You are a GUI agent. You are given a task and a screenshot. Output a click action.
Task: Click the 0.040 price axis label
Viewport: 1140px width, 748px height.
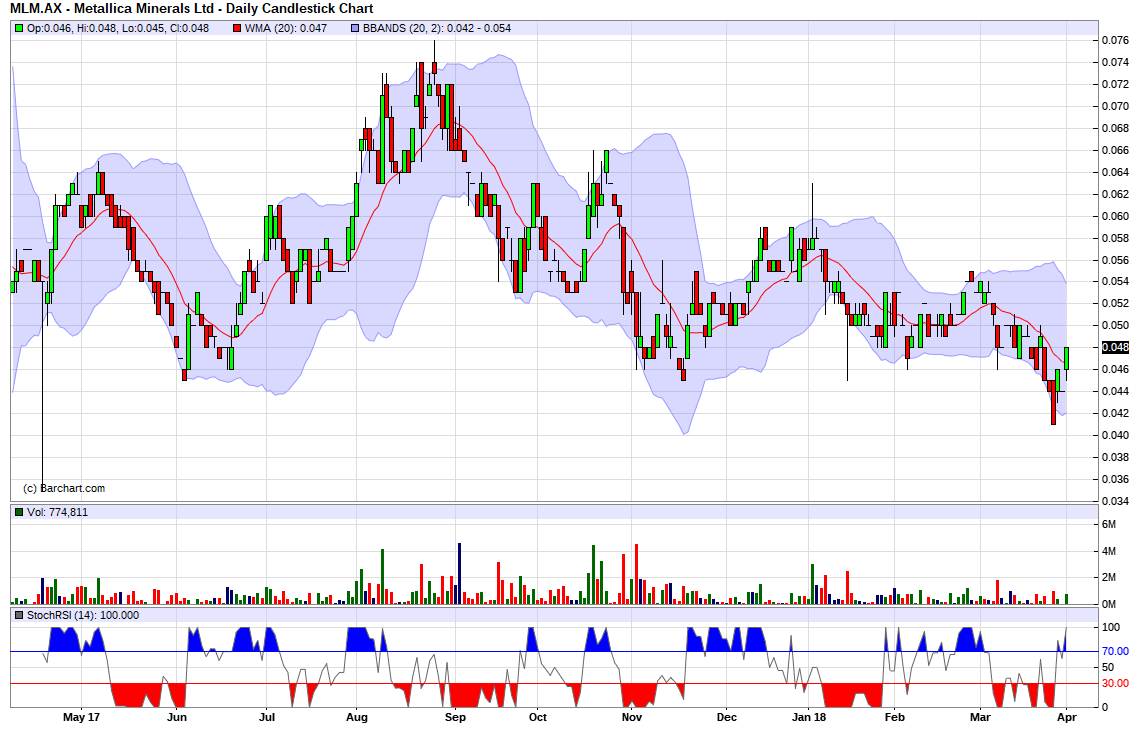click(1115, 435)
